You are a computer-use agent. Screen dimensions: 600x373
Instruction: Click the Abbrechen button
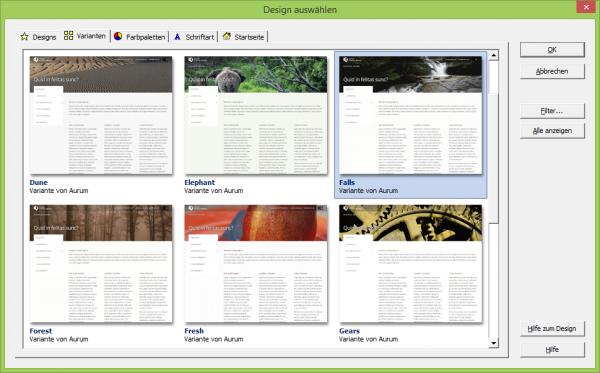tap(552, 71)
